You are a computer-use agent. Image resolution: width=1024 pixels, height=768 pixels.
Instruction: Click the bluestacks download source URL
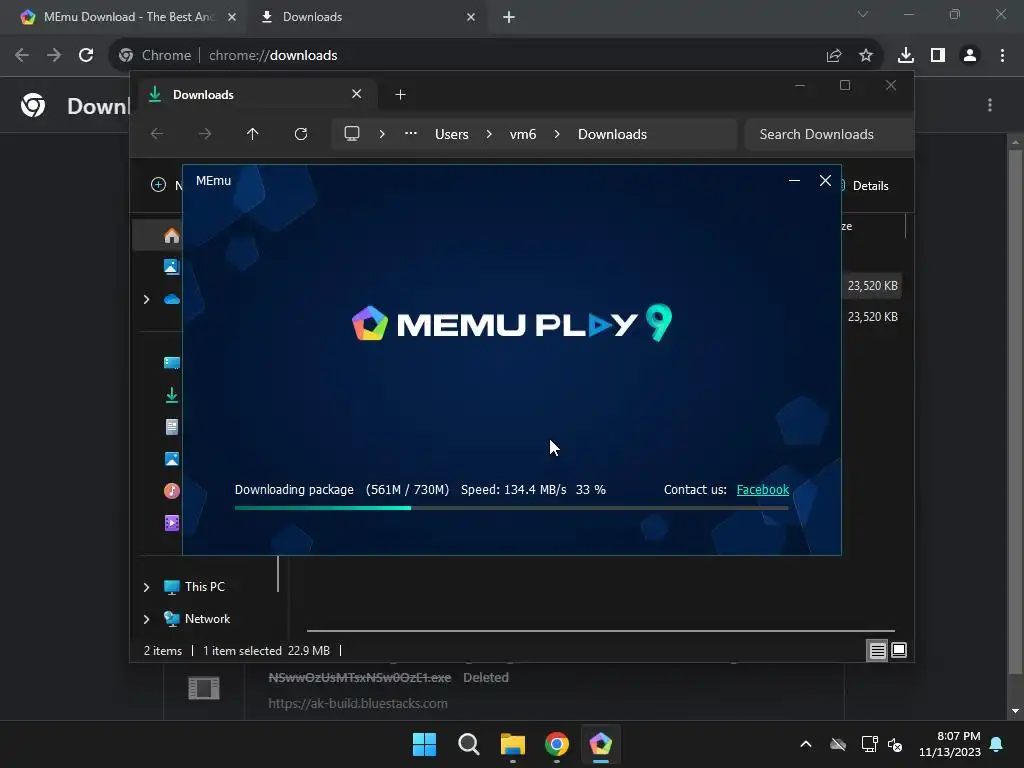358,703
